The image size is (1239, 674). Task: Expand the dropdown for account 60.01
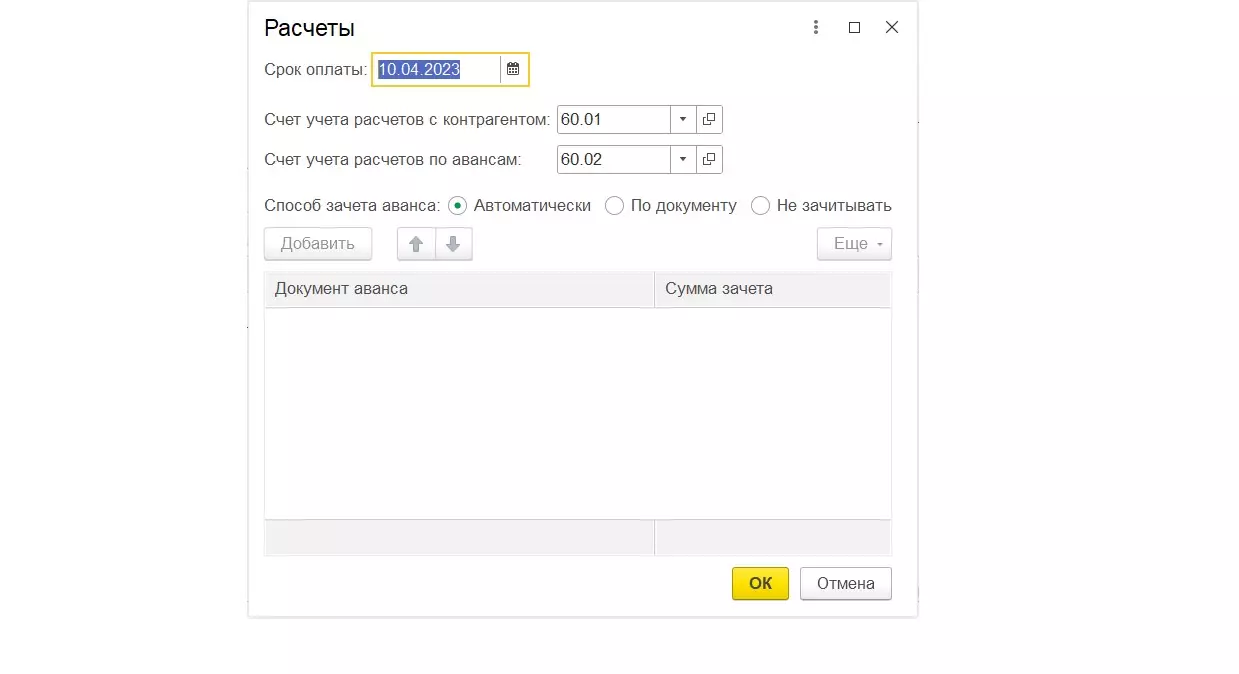683,120
